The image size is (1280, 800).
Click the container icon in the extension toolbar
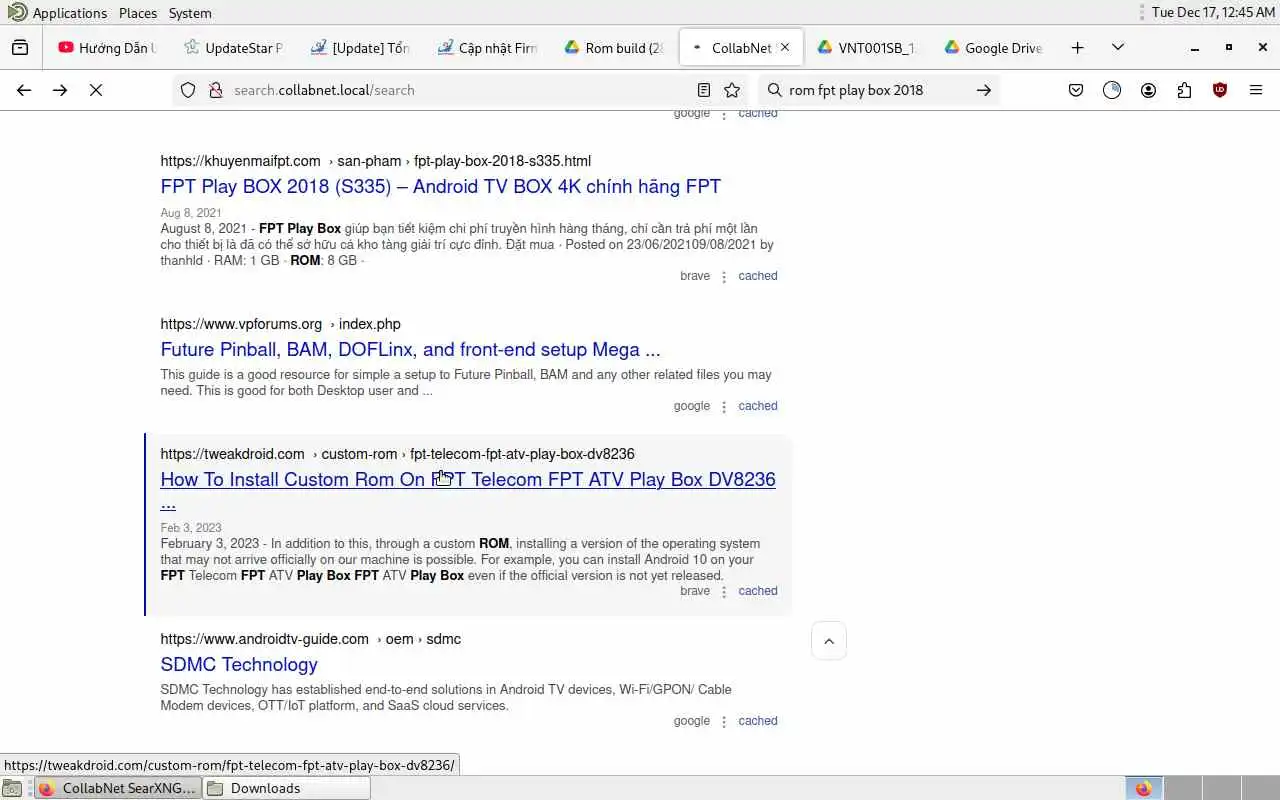(1112, 90)
